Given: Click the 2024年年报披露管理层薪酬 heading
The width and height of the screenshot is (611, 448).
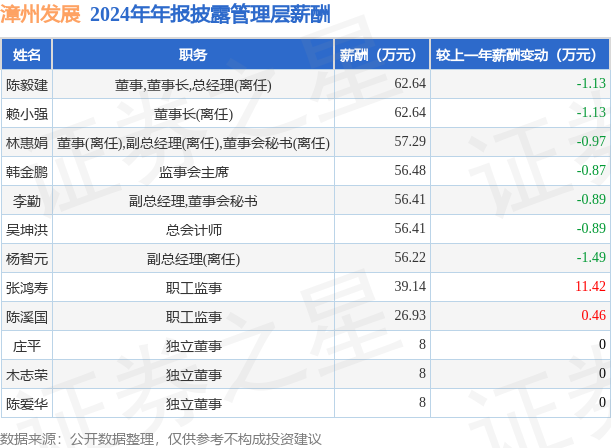Looking at the screenshot, I should (x=210, y=14).
